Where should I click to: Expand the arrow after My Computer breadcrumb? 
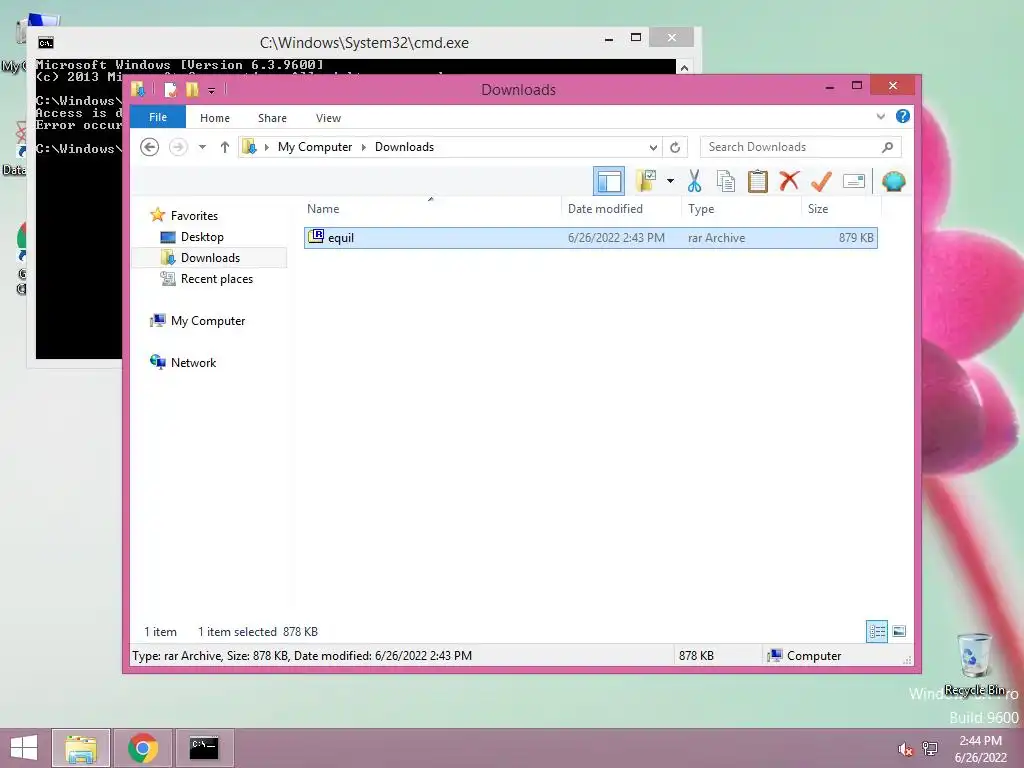click(364, 147)
